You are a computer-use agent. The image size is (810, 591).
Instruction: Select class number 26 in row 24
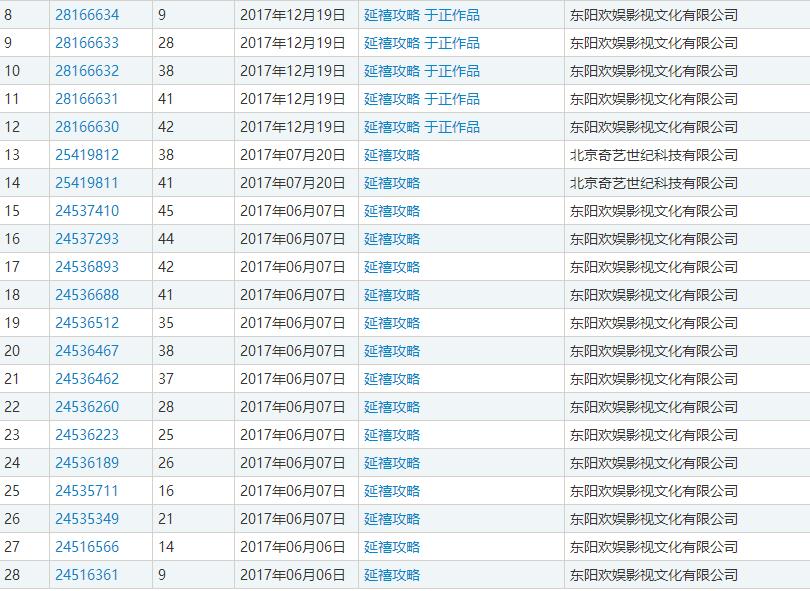coord(166,463)
